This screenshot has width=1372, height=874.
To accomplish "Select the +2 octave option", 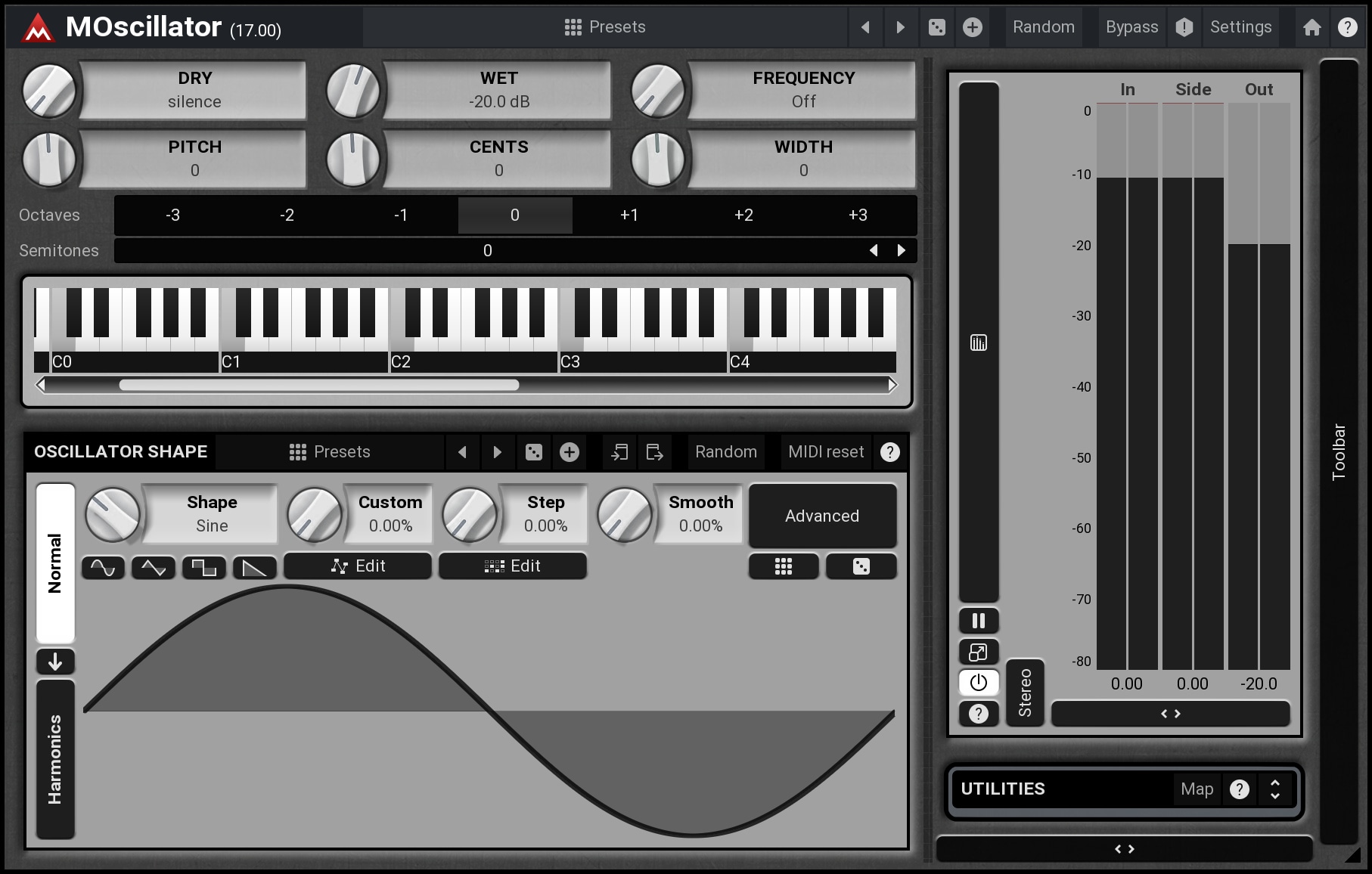I will click(x=743, y=215).
